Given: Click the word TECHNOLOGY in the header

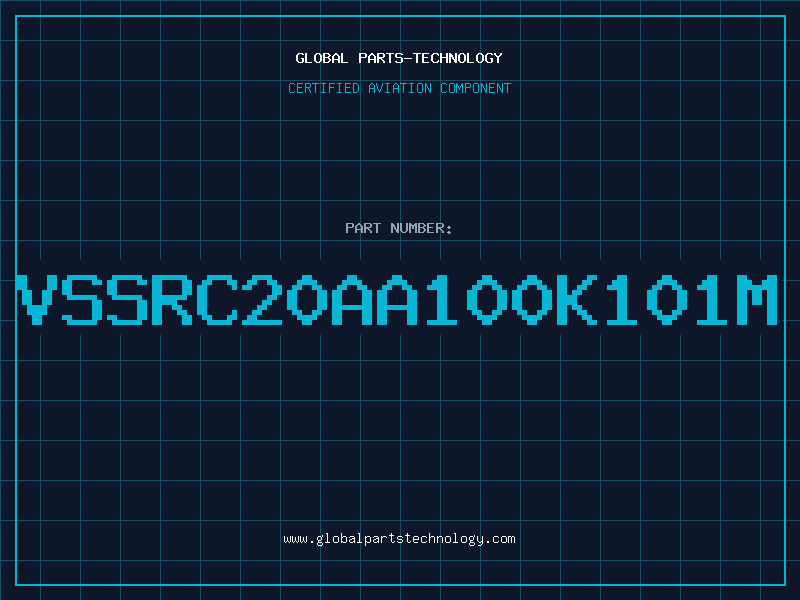Looking at the screenshot, I should coord(458,58).
